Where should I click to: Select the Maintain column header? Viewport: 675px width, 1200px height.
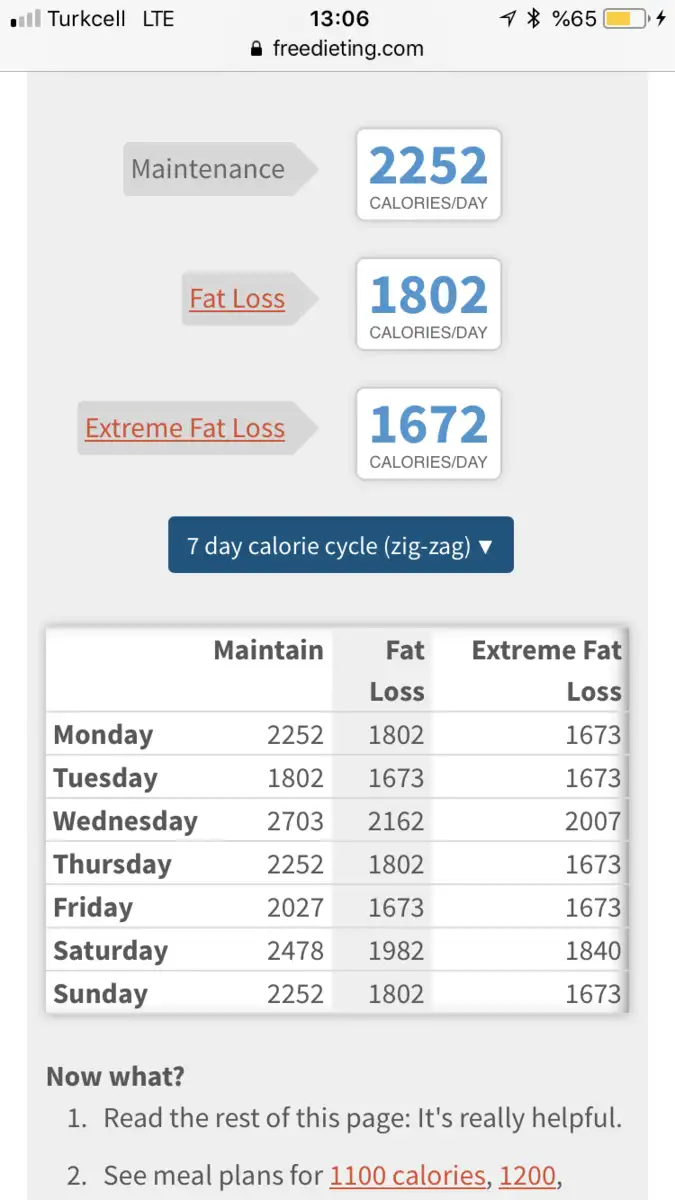point(268,650)
